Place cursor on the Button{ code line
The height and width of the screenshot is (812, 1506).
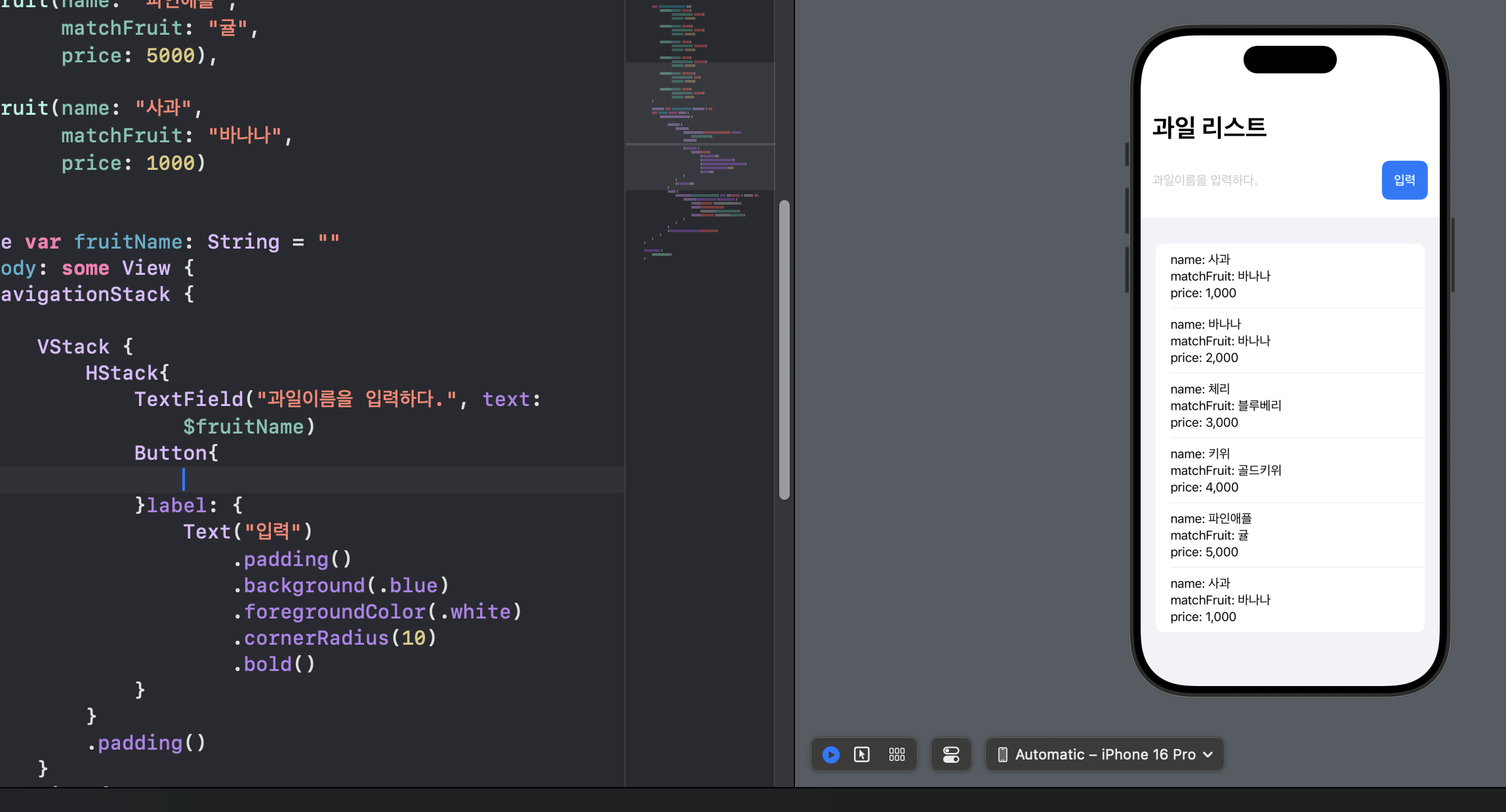[x=176, y=453]
